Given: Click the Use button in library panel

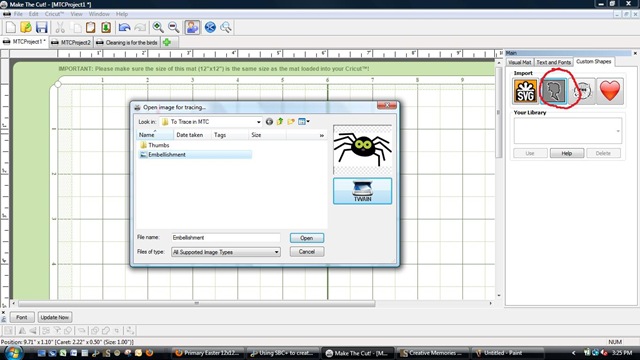Looking at the screenshot, I should coord(530,153).
